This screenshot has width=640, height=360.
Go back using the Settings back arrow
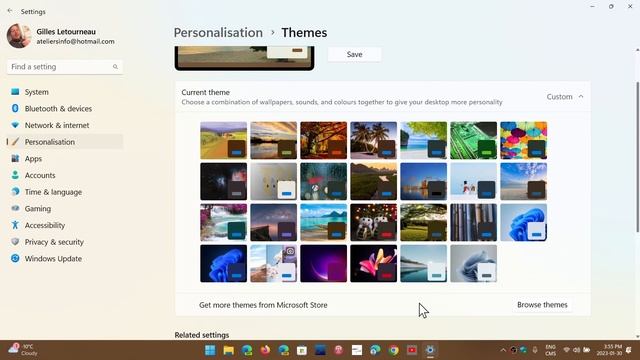[10, 11]
